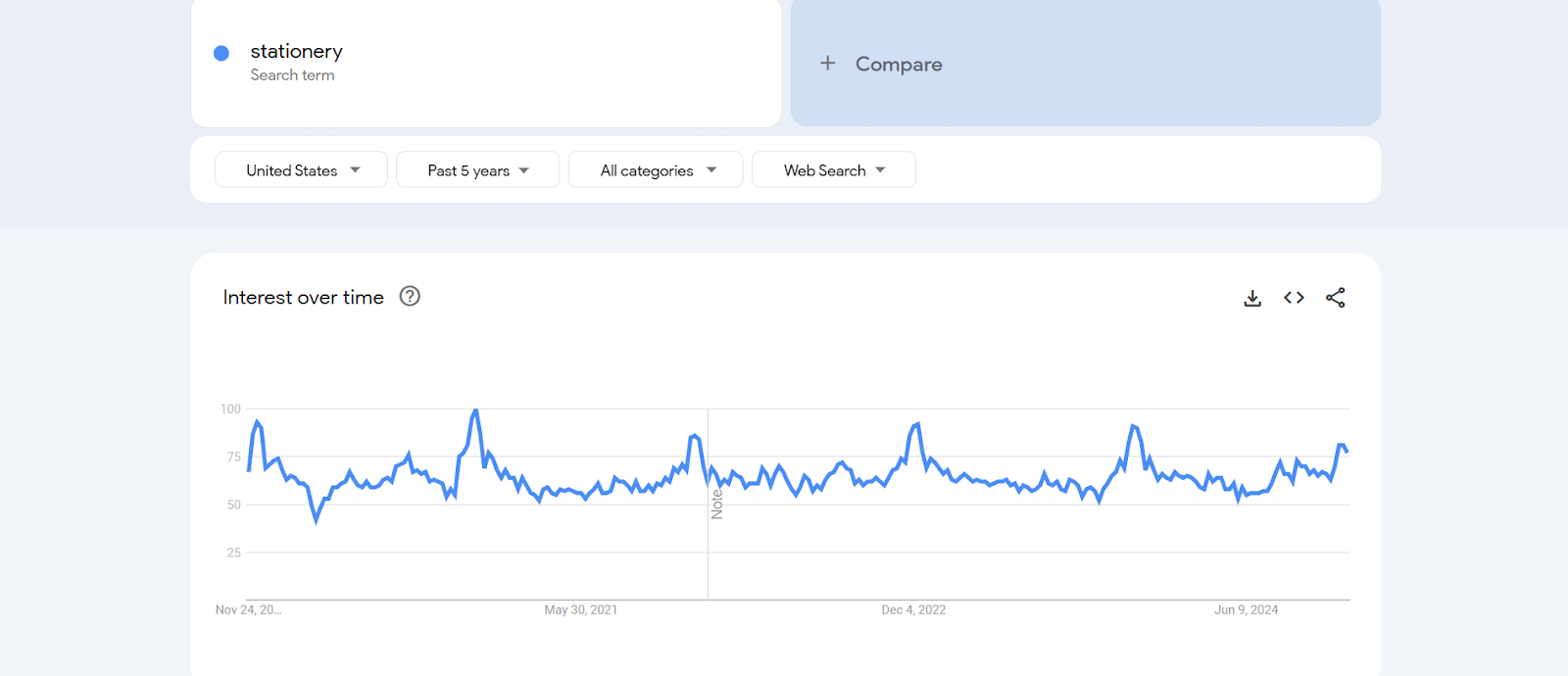Viewport: 1568px width, 676px height.
Task: Download the Interest over time CSV
Action: [1252, 298]
